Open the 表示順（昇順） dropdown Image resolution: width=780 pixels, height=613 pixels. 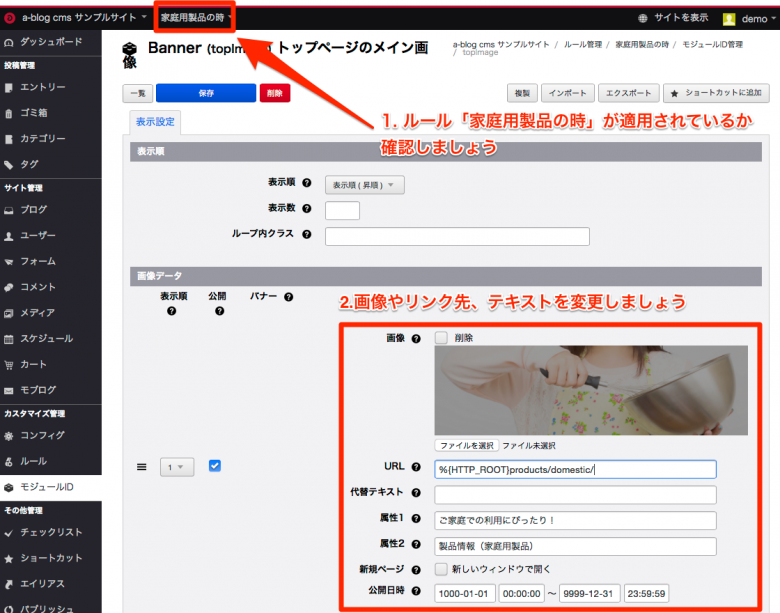pyautogui.click(x=364, y=185)
